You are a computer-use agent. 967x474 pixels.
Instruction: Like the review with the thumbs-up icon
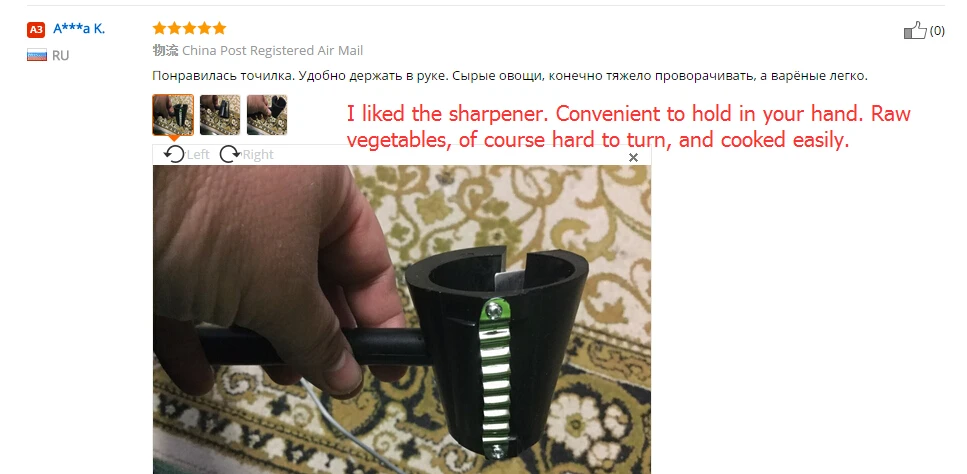click(915, 30)
